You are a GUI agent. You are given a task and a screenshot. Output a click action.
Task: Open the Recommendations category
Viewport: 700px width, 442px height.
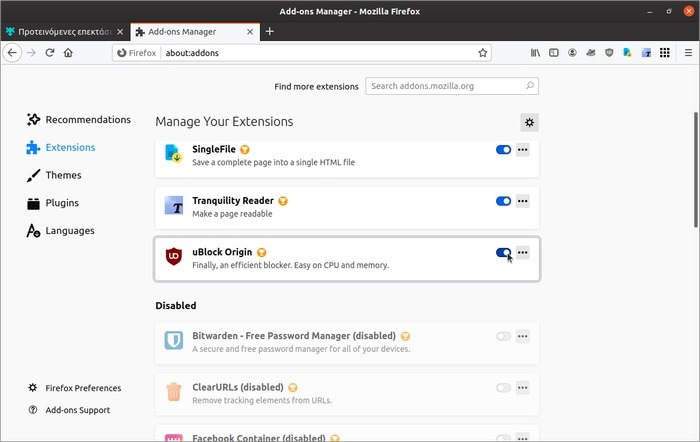(x=79, y=119)
